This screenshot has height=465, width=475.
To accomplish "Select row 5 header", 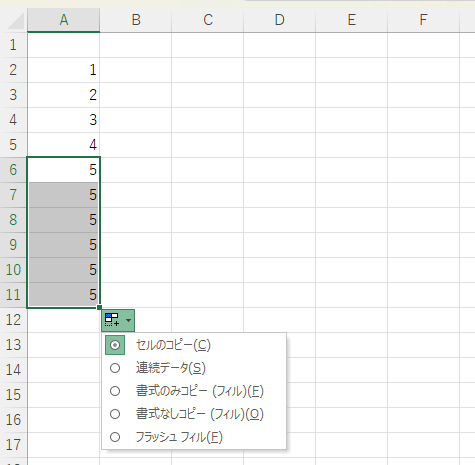I will pyautogui.click(x=13, y=145).
